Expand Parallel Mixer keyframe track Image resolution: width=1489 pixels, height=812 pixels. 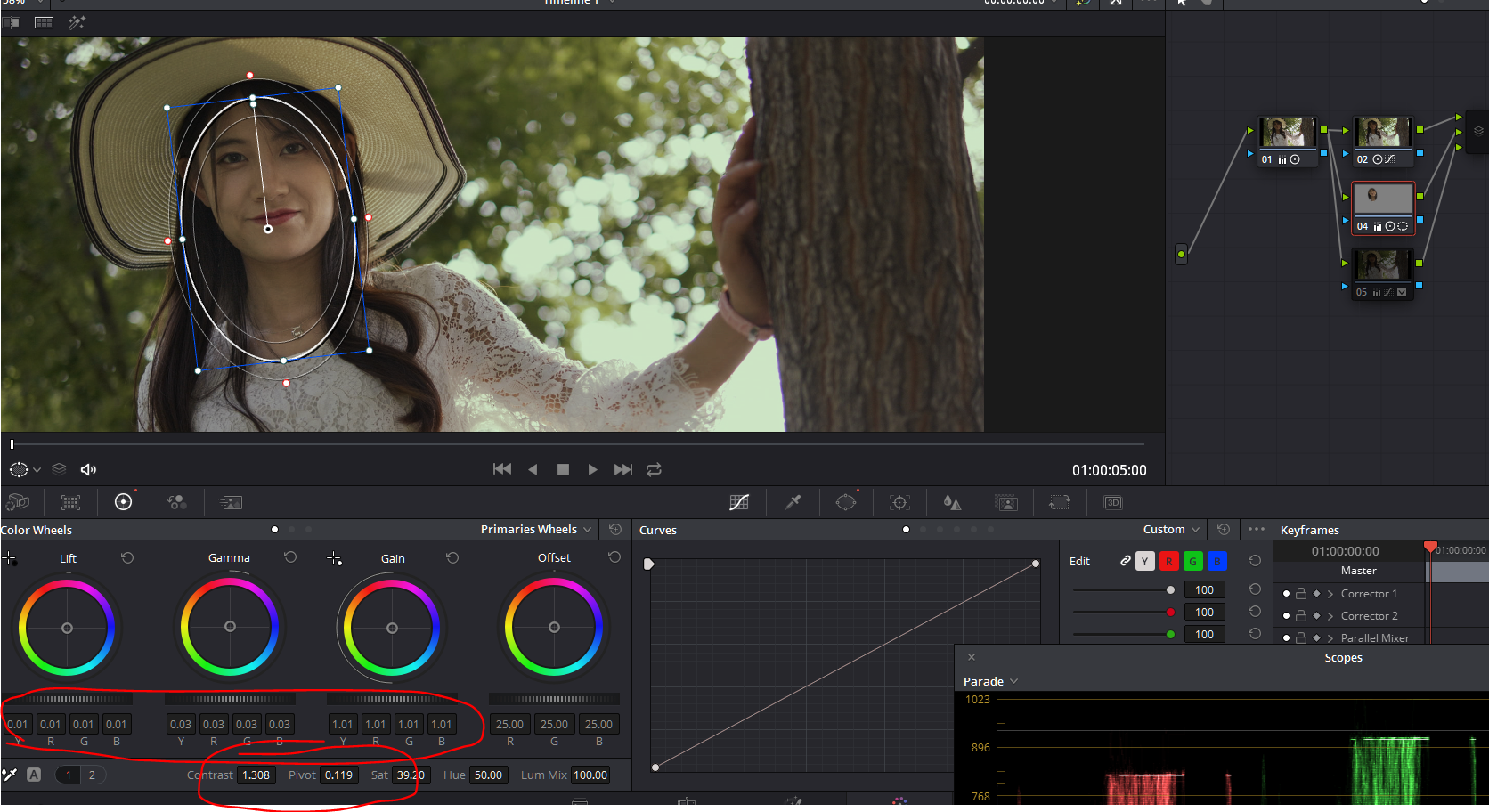point(1330,638)
